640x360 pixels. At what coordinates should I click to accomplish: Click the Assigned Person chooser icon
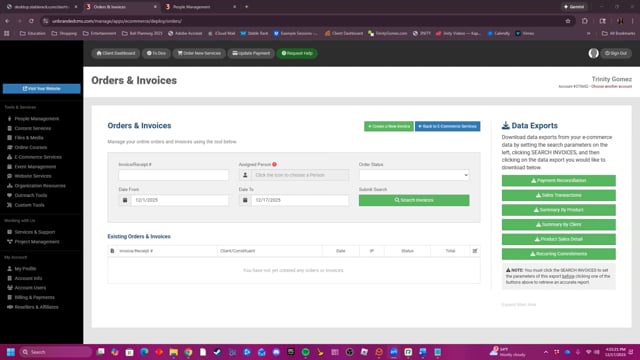pyautogui.click(x=245, y=175)
